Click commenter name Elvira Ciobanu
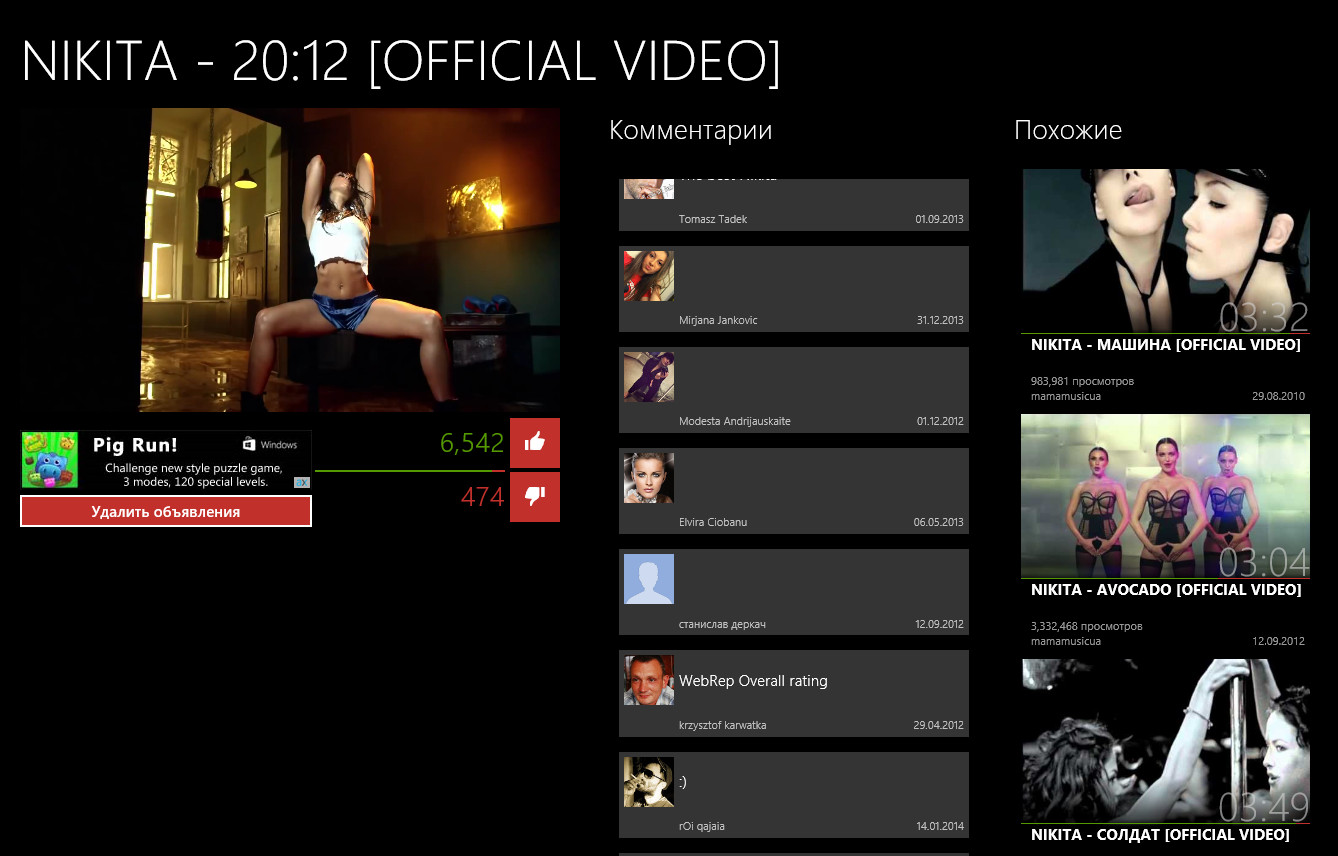Viewport: 1338px width, 856px height. tap(713, 522)
